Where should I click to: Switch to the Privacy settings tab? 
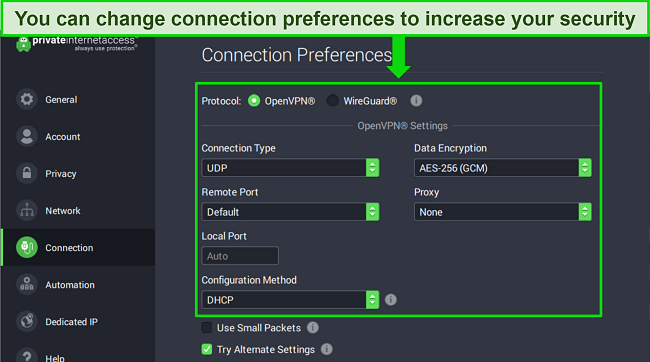tap(78, 173)
